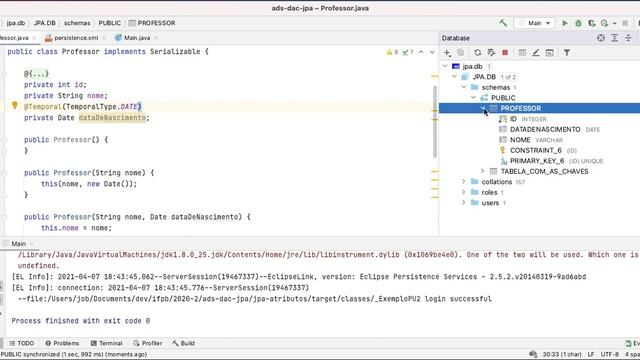Select the NOME VARCHAR column
The image size is (640, 360).
point(531,140)
